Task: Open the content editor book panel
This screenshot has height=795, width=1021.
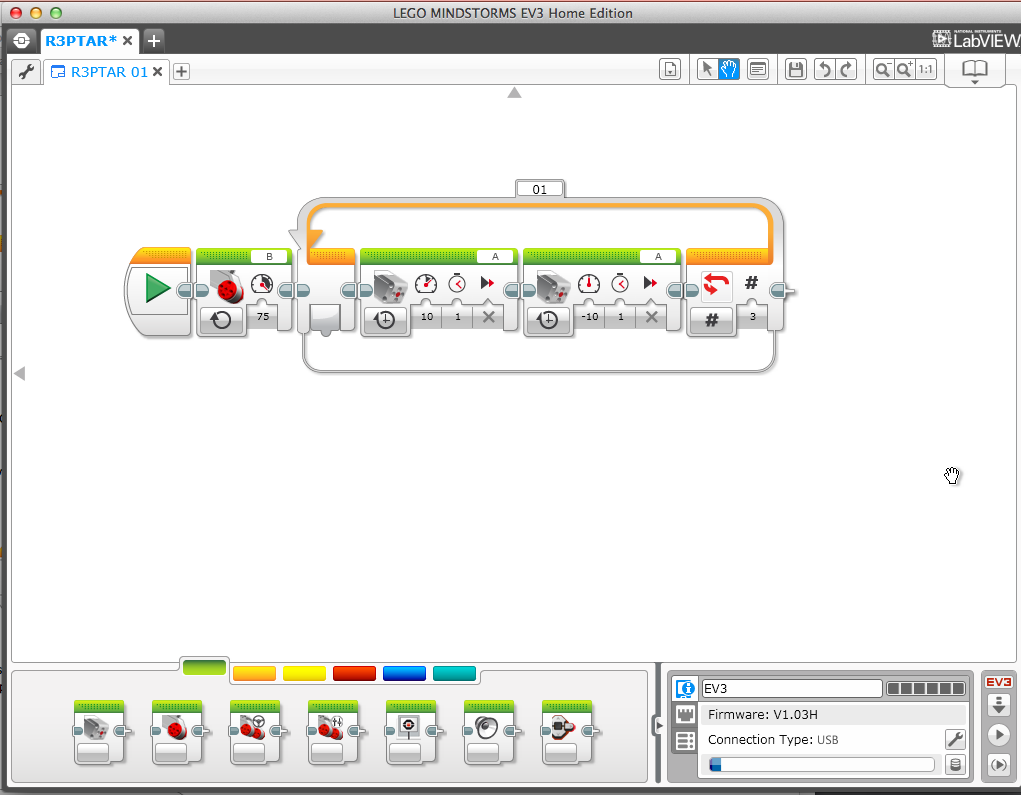Action: coord(975,70)
